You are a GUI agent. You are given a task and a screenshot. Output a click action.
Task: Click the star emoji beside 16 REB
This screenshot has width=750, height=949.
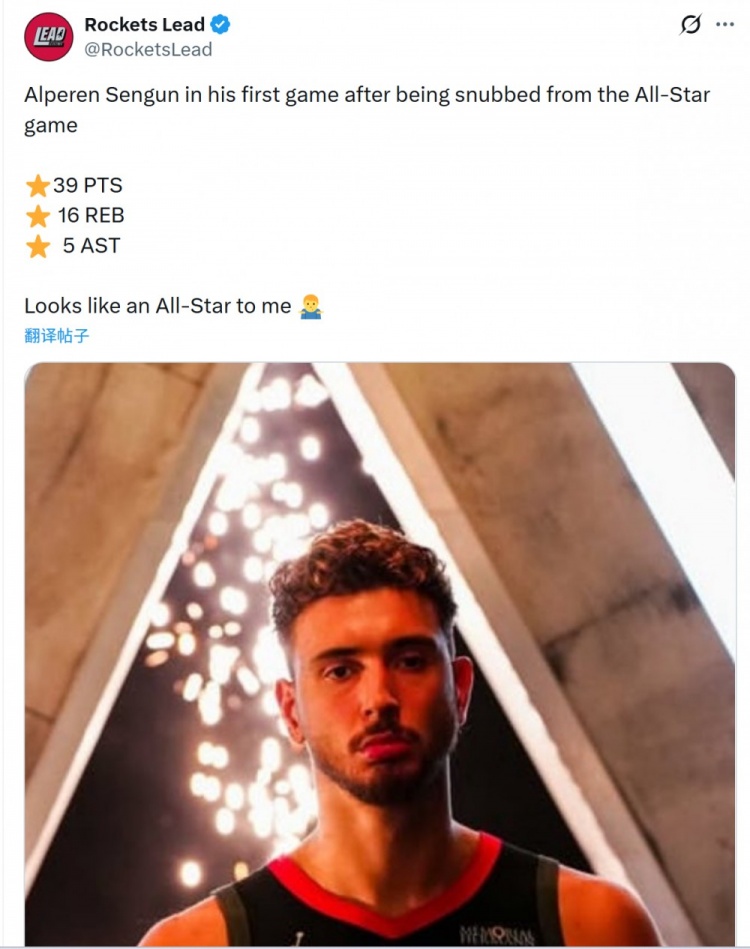pyautogui.click(x=38, y=215)
